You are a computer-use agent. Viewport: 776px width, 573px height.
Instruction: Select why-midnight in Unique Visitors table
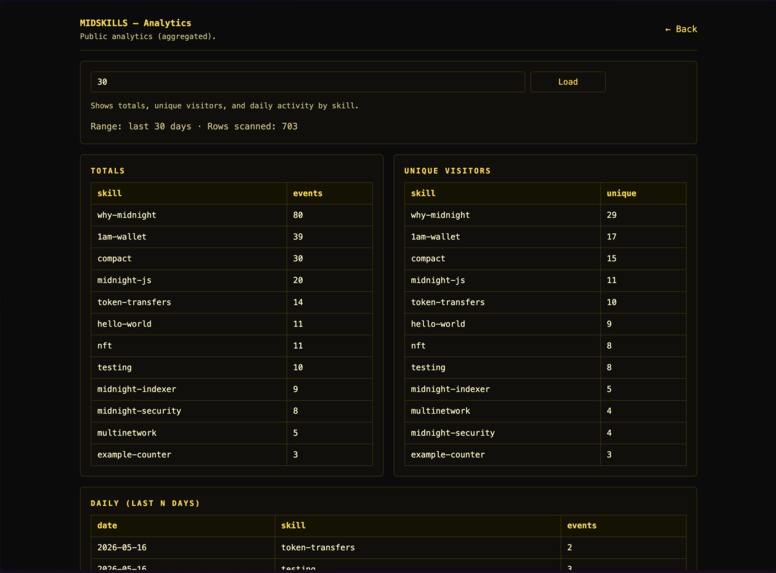pos(440,215)
